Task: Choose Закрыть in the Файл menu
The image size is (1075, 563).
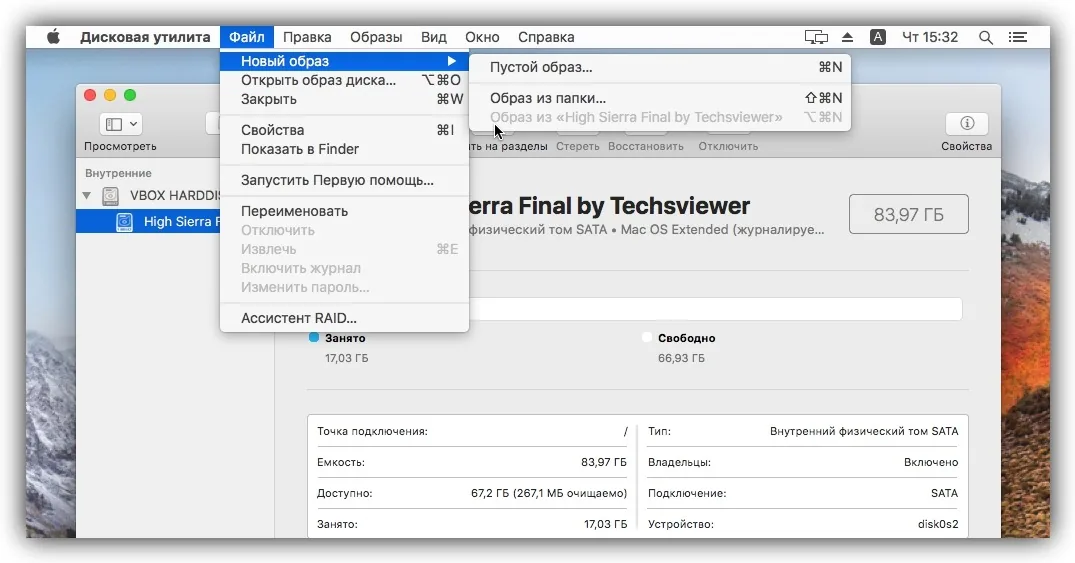Action: [x=344, y=99]
